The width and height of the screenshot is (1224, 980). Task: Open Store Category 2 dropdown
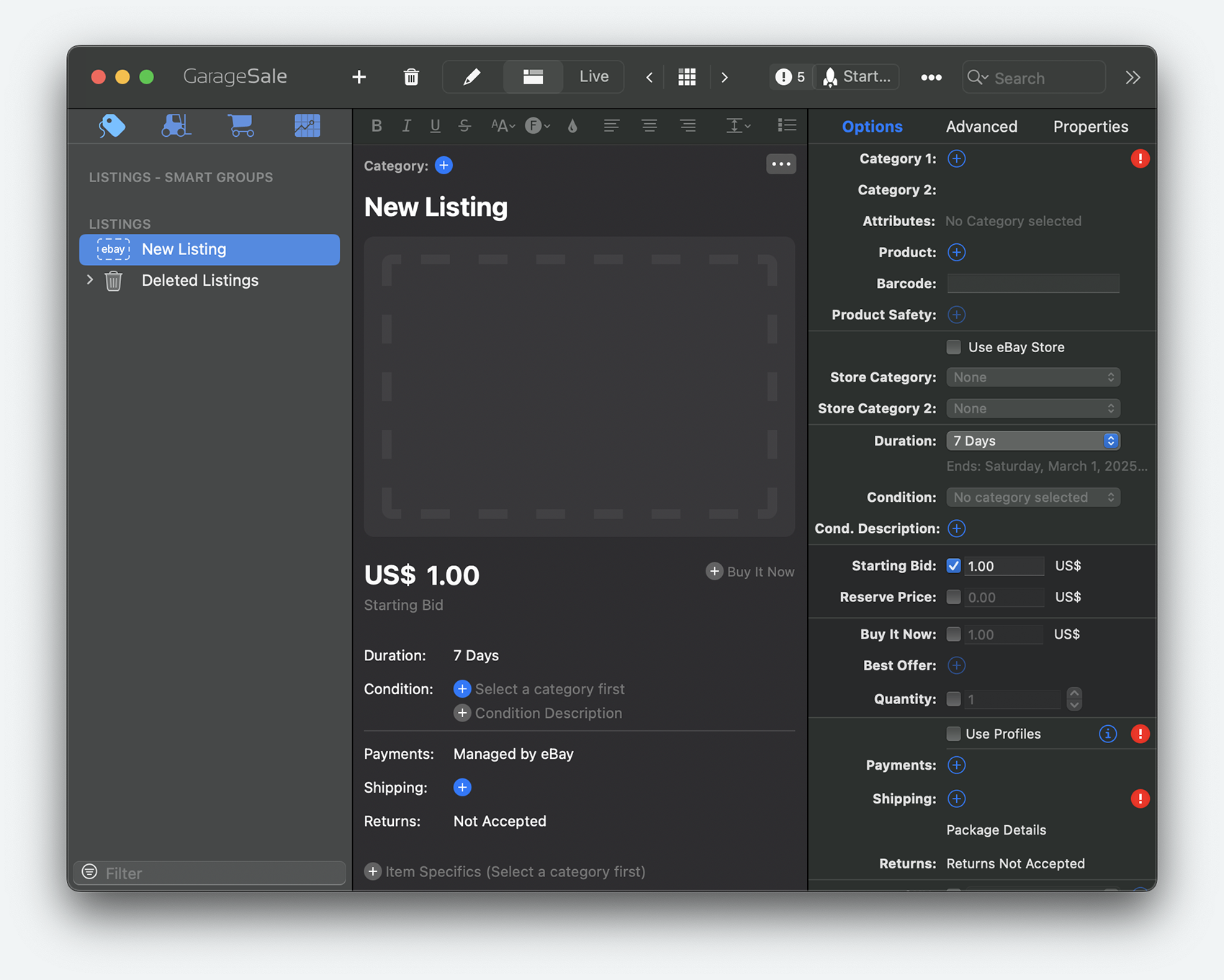pyautogui.click(x=1033, y=408)
